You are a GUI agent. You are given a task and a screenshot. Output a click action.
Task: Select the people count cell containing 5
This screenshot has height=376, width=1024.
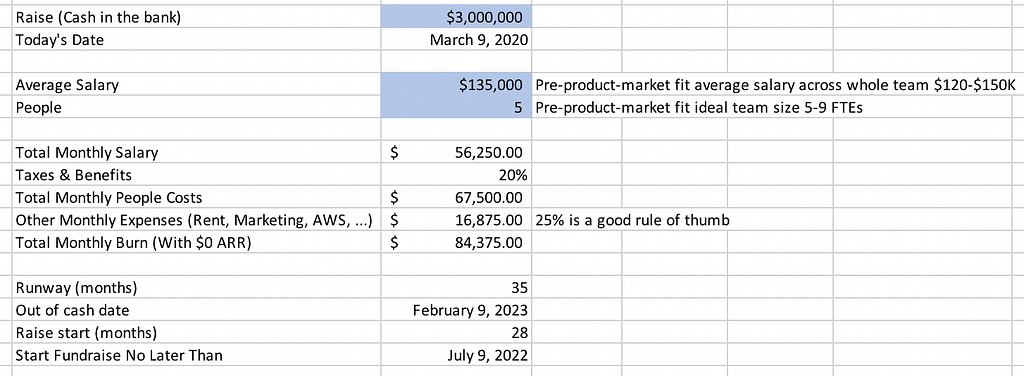point(456,107)
